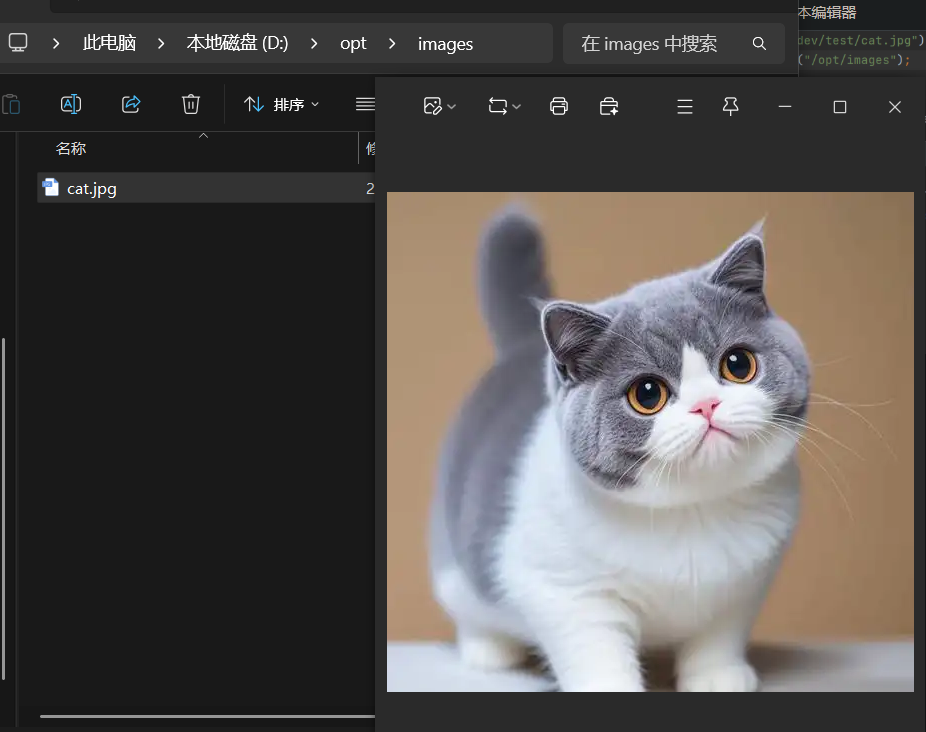This screenshot has width=926, height=732.
Task: Open the See more menu in Photos
Action: [684, 106]
